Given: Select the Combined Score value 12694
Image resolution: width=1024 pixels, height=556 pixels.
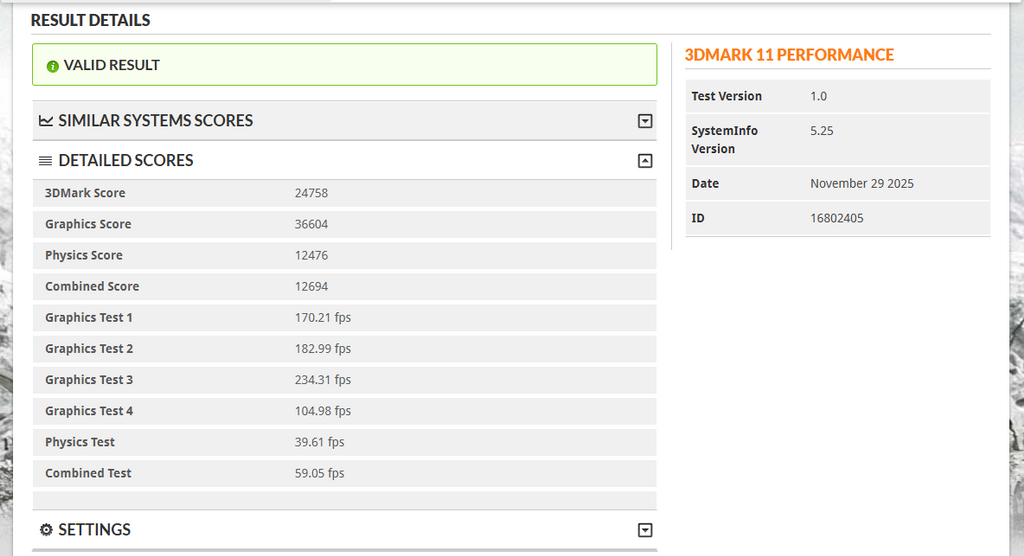Looking at the screenshot, I should click(312, 286).
